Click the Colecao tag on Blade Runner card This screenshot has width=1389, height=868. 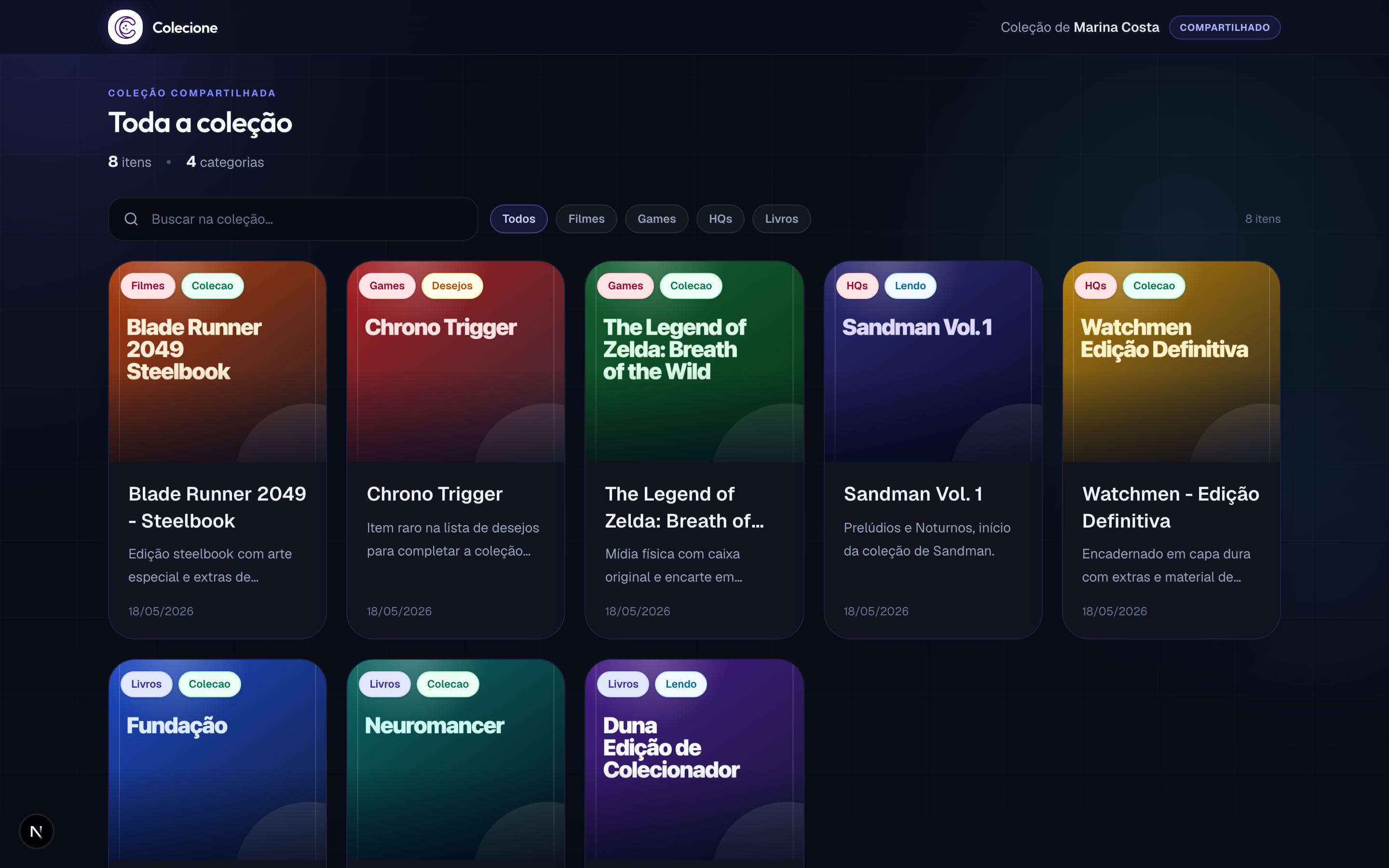coord(212,286)
